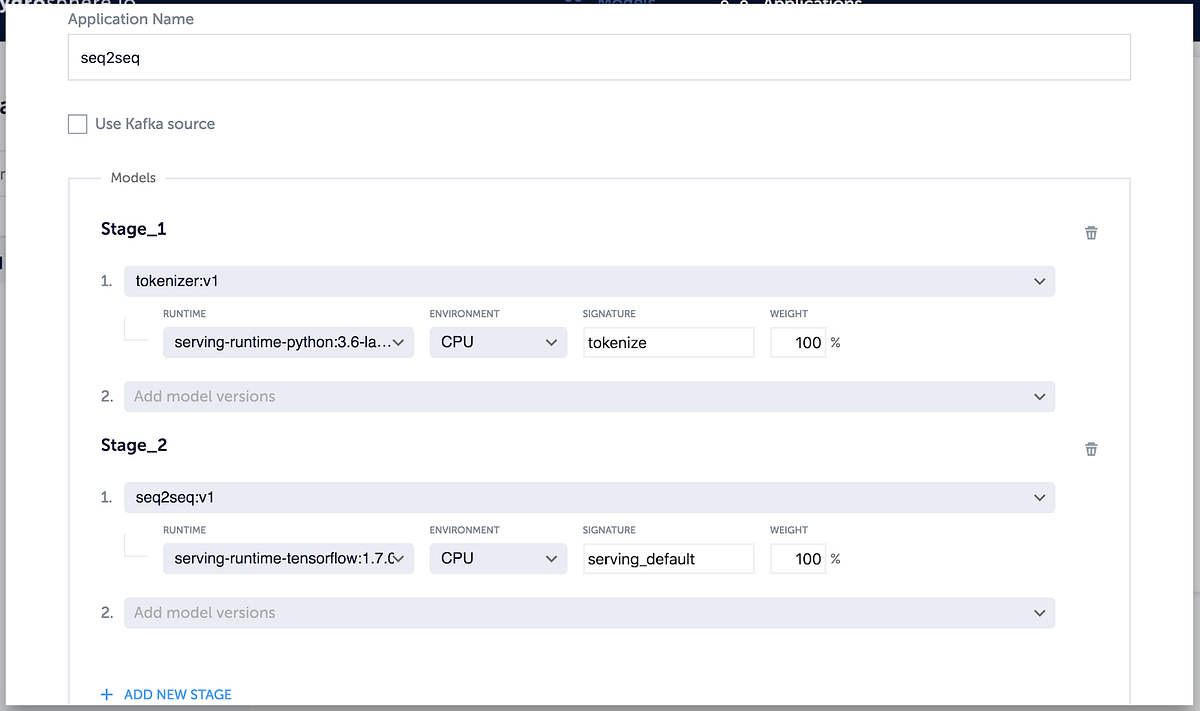Enable the Use Kafka source checkbox
Image resolution: width=1200 pixels, height=711 pixels.
point(77,123)
